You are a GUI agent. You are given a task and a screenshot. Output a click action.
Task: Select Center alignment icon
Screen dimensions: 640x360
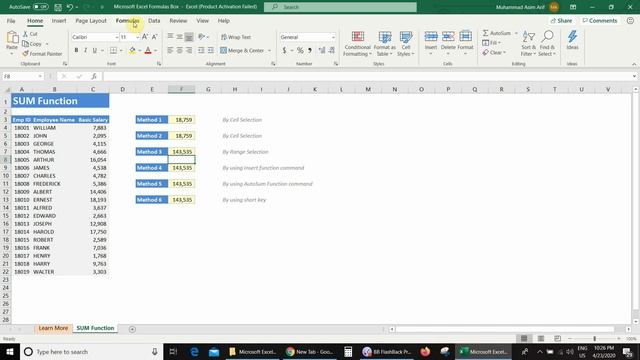180,50
